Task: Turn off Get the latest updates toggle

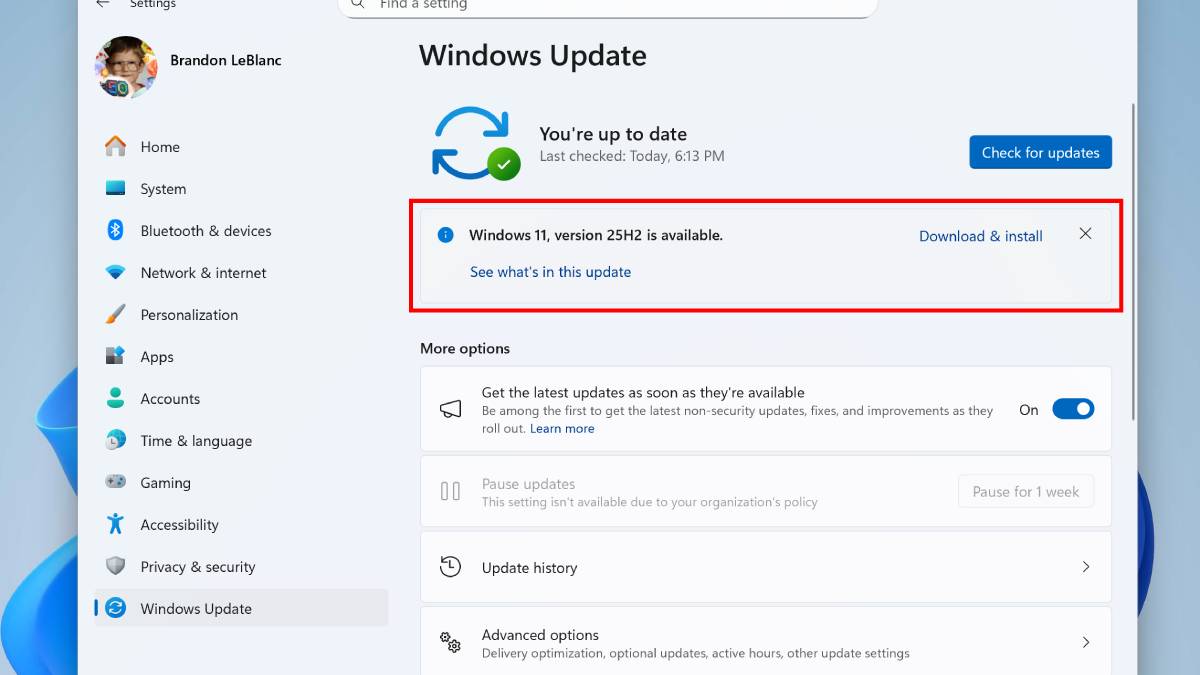Action: [1073, 409]
